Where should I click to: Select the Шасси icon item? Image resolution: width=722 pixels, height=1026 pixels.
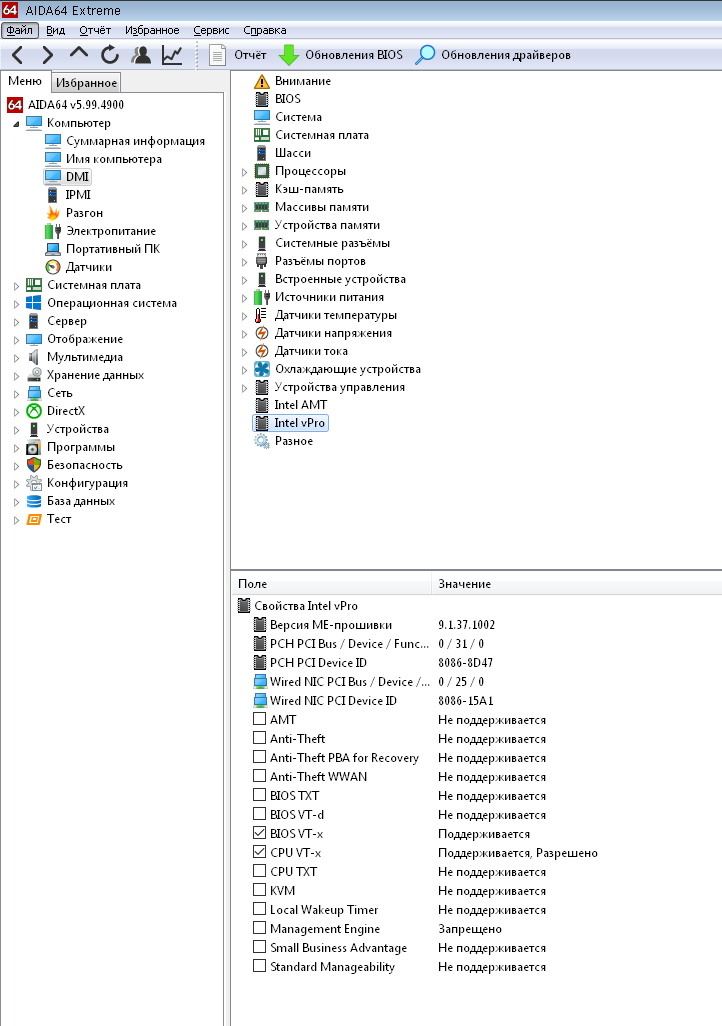click(x=283, y=153)
